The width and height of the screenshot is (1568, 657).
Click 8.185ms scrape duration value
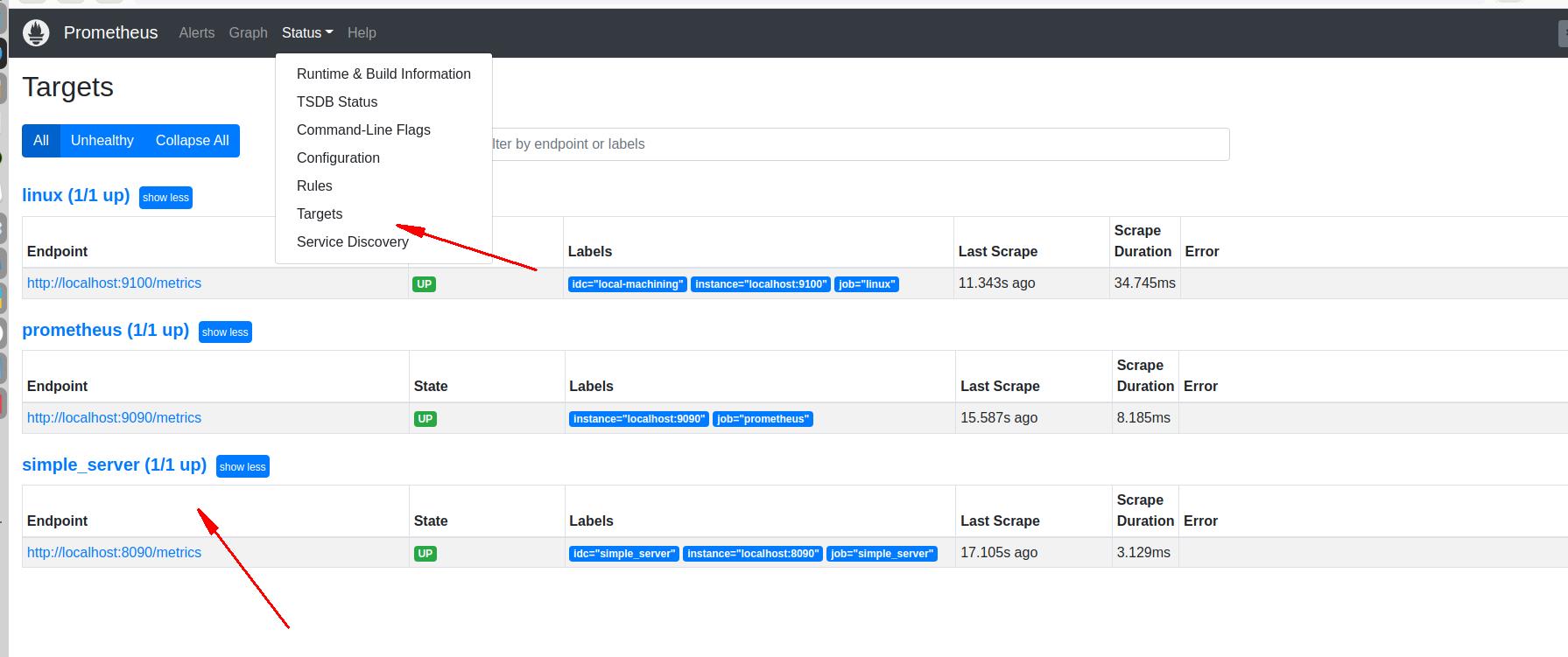point(1143,418)
